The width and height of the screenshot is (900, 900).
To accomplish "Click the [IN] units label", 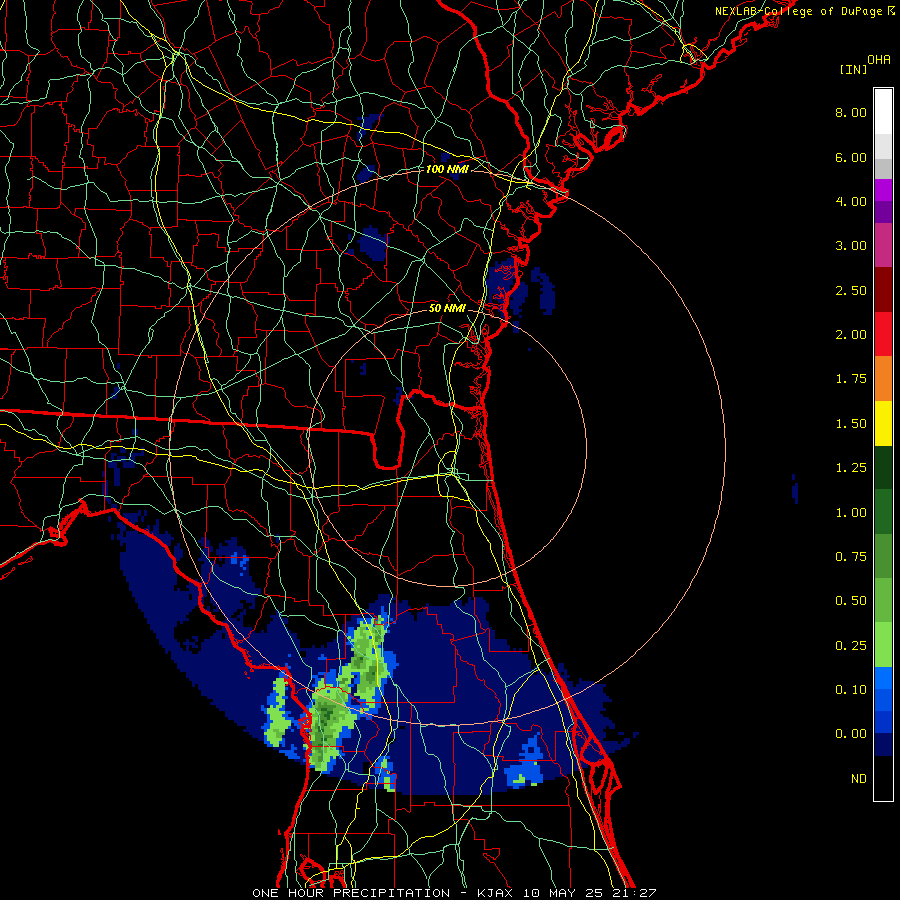I will click(x=853, y=69).
